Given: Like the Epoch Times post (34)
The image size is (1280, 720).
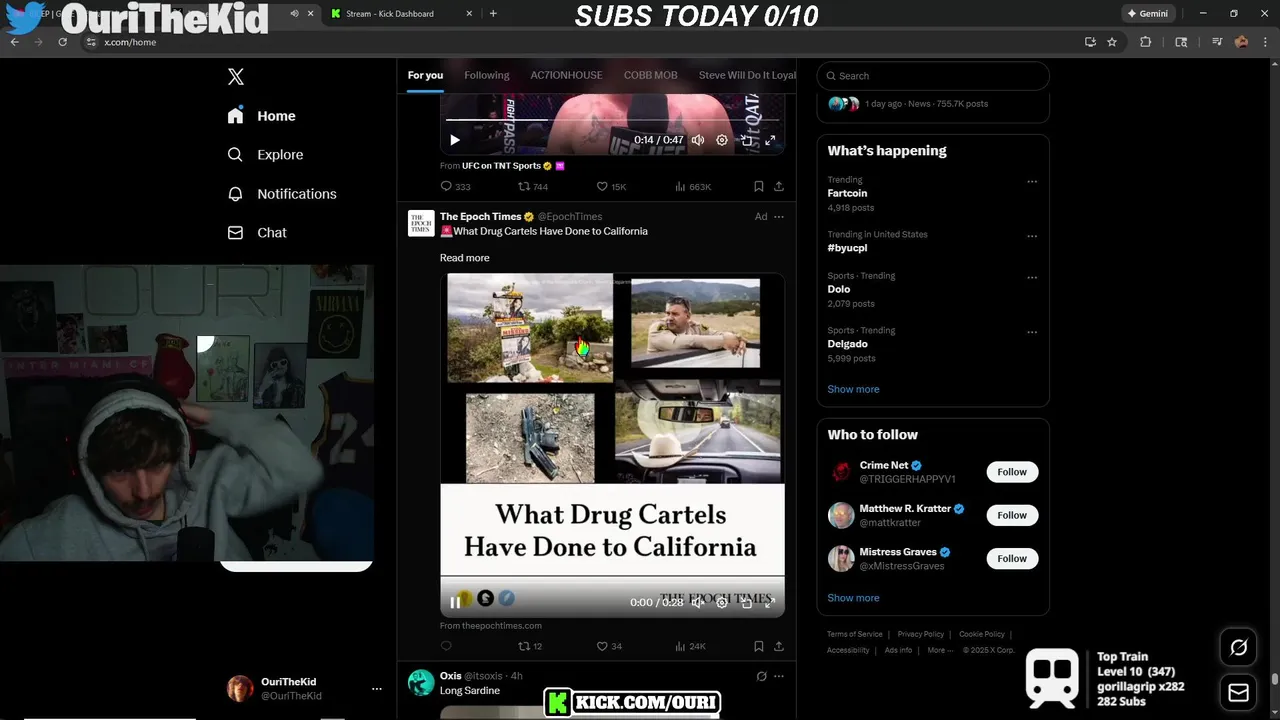Looking at the screenshot, I should tap(609, 647).
